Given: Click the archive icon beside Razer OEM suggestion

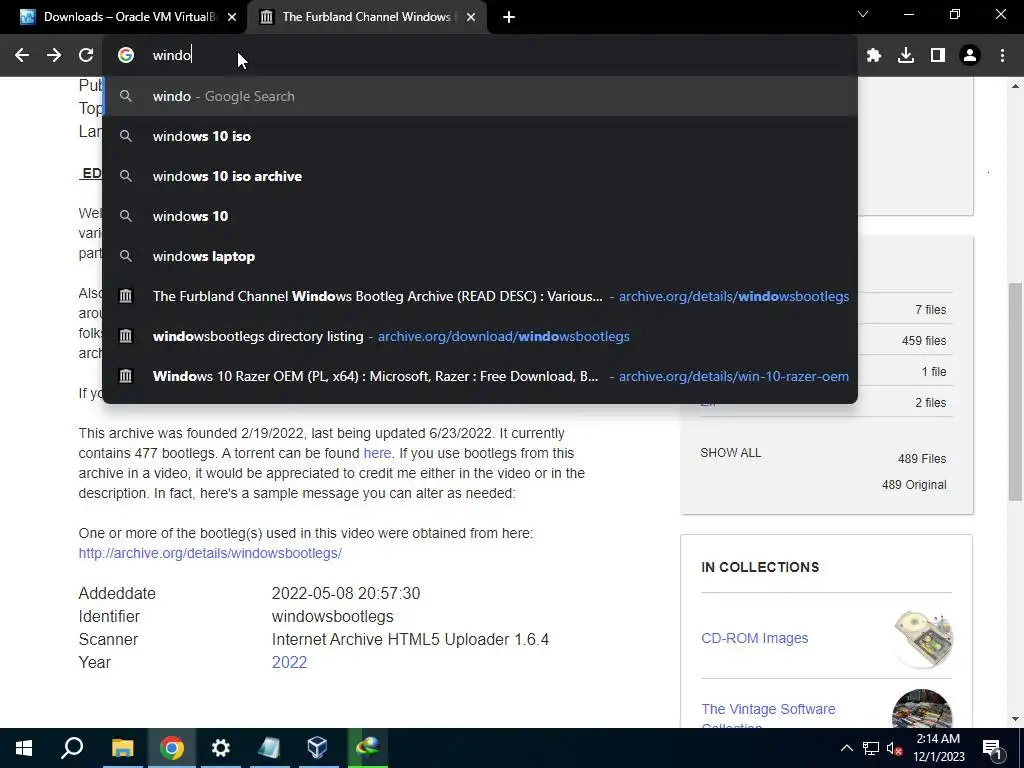Looking at the screenshot, I should click(x=125, y=376).
